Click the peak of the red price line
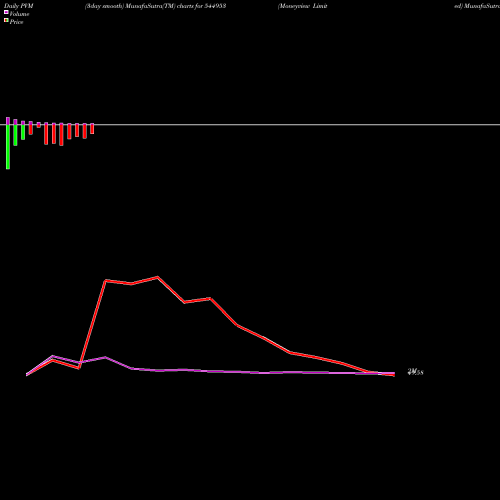The width and height of the screenshot is (500, 500). 158,277
